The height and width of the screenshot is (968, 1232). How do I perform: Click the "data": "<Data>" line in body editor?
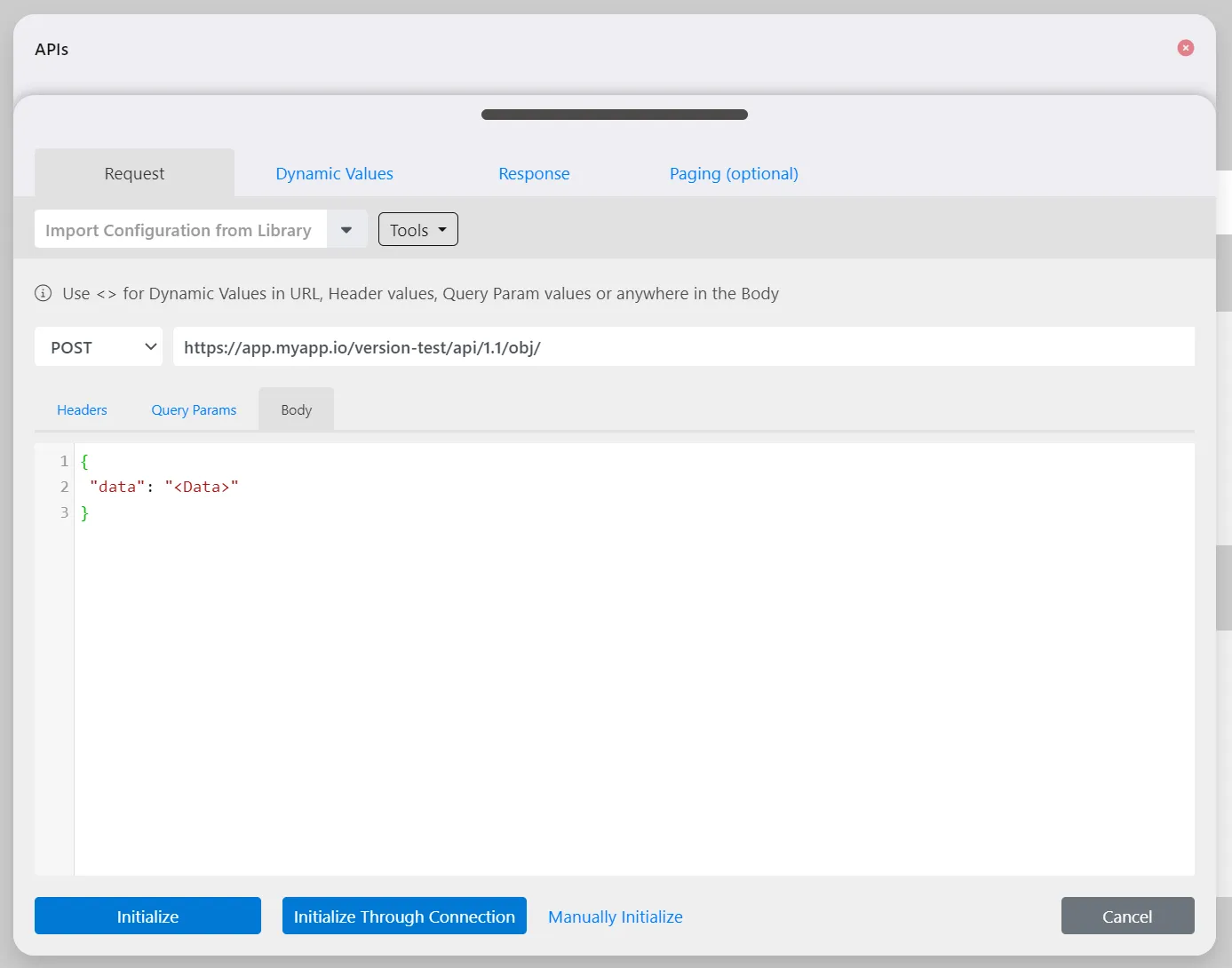point(164,487)
